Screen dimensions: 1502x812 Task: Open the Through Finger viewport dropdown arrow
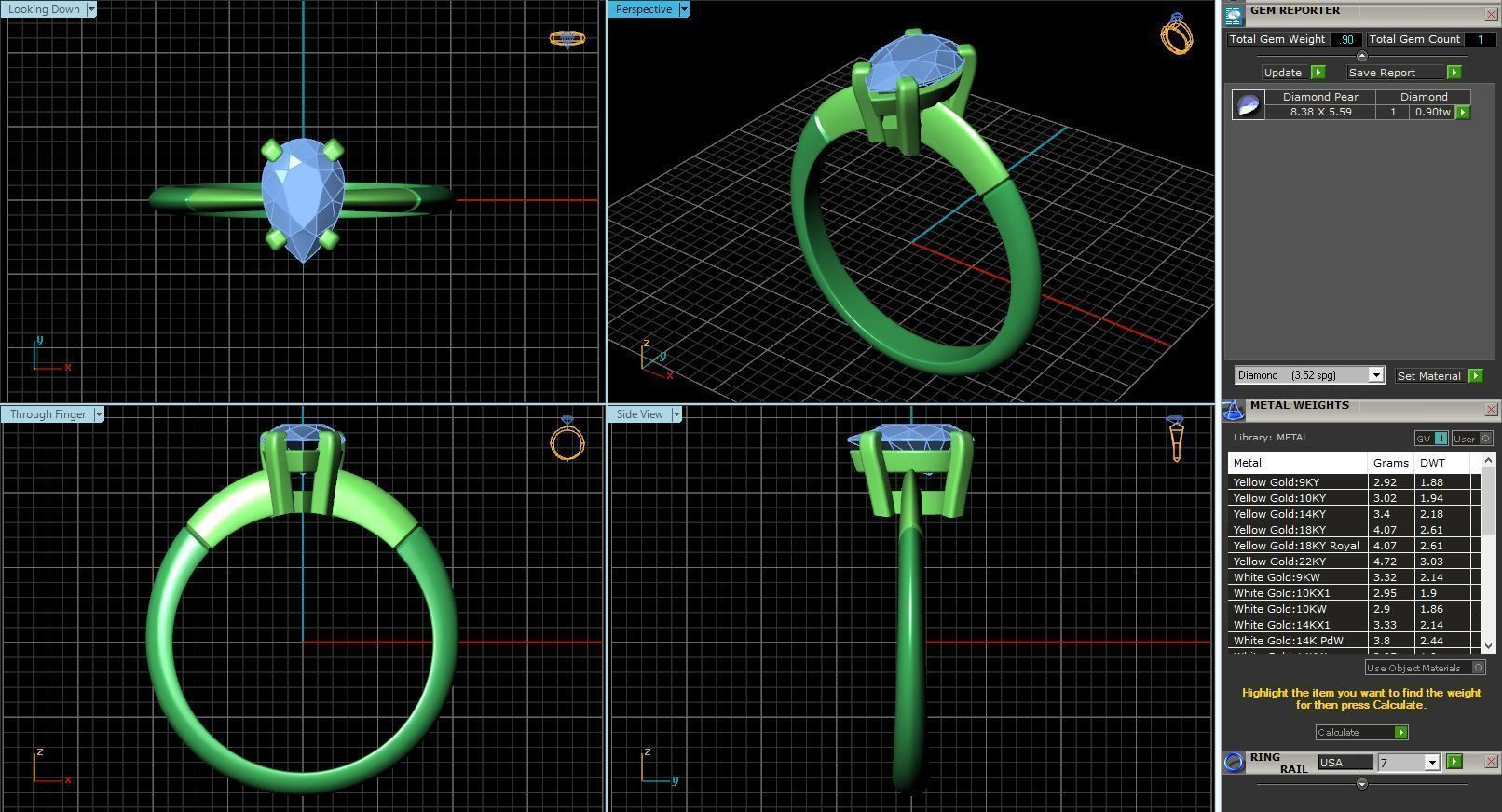(x=99, y=414)
